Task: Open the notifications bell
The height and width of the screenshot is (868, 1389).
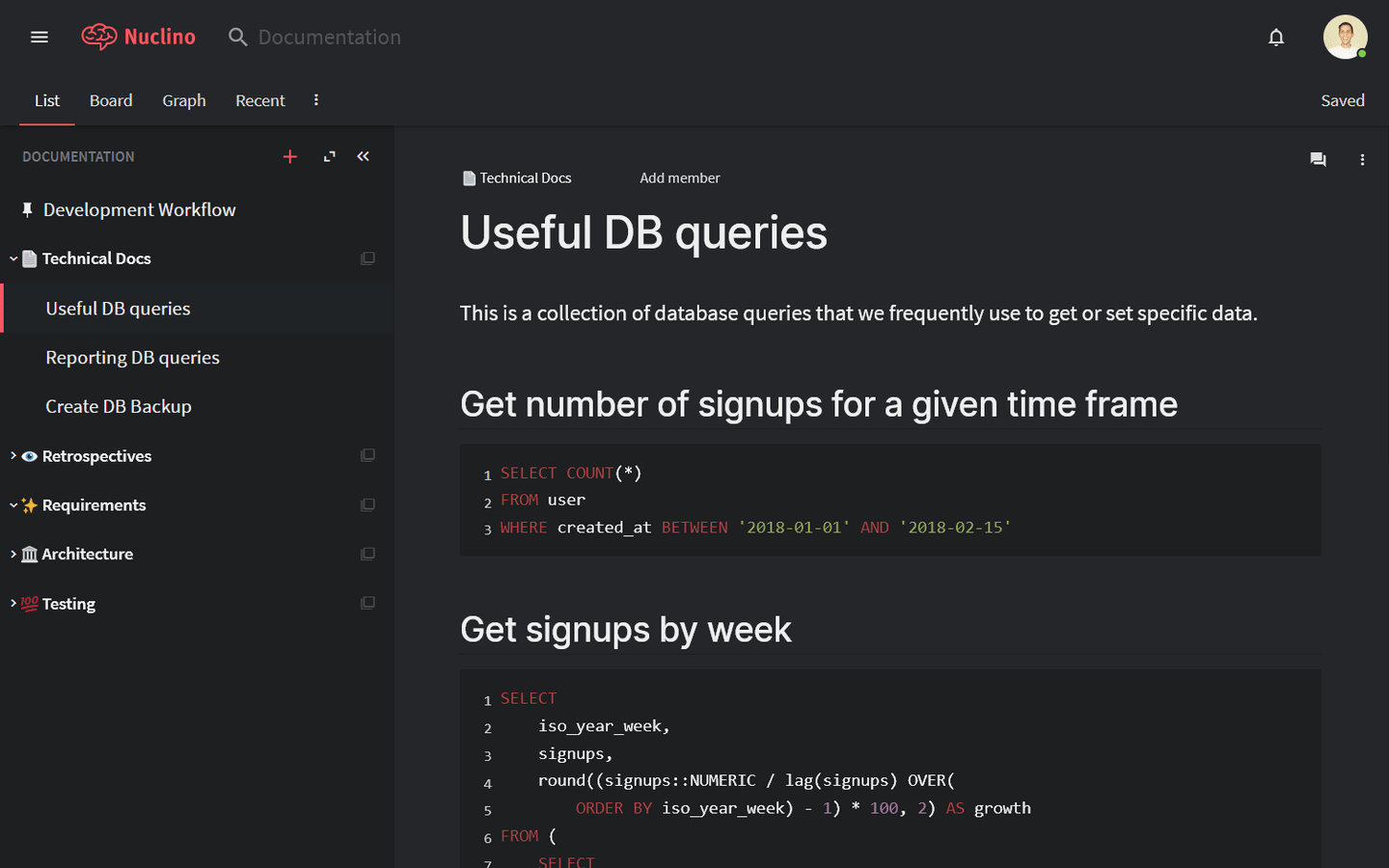Action: coord(1276,37)
